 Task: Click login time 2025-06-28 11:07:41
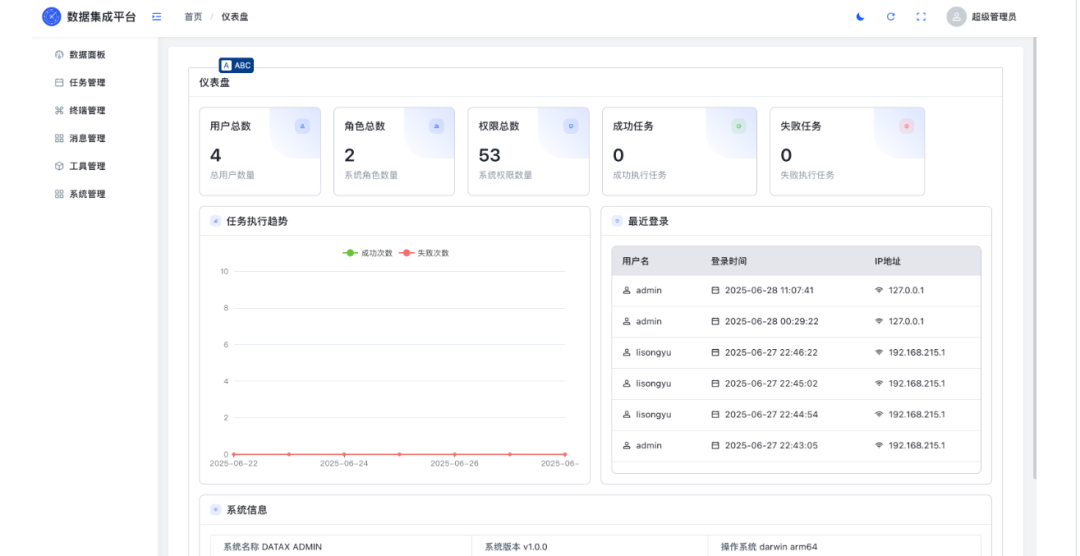point(769,290)
